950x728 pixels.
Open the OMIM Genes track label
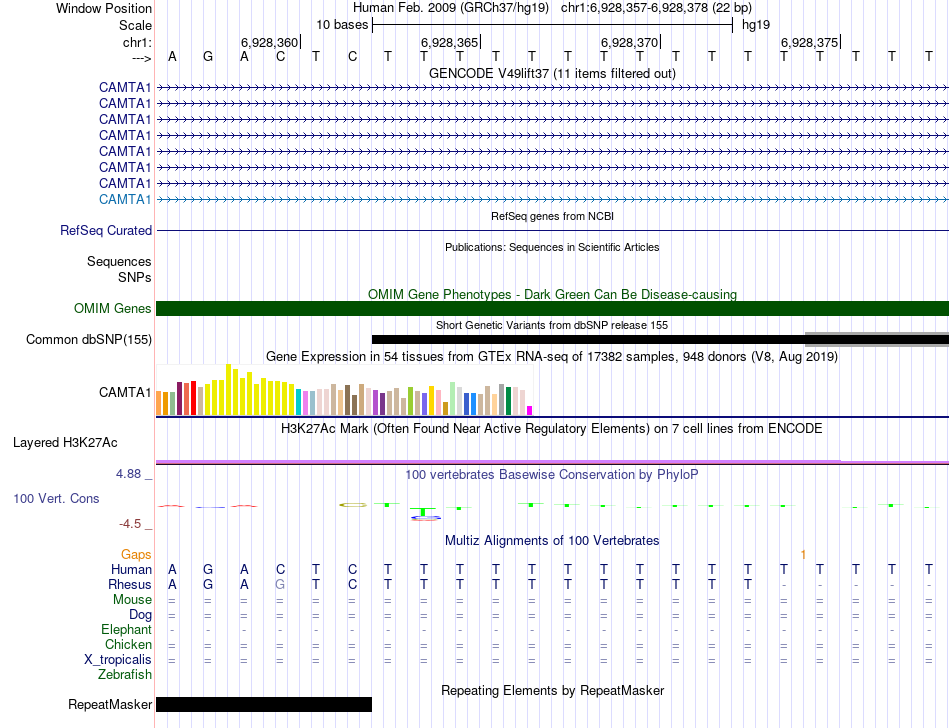(x=113, y=308)
